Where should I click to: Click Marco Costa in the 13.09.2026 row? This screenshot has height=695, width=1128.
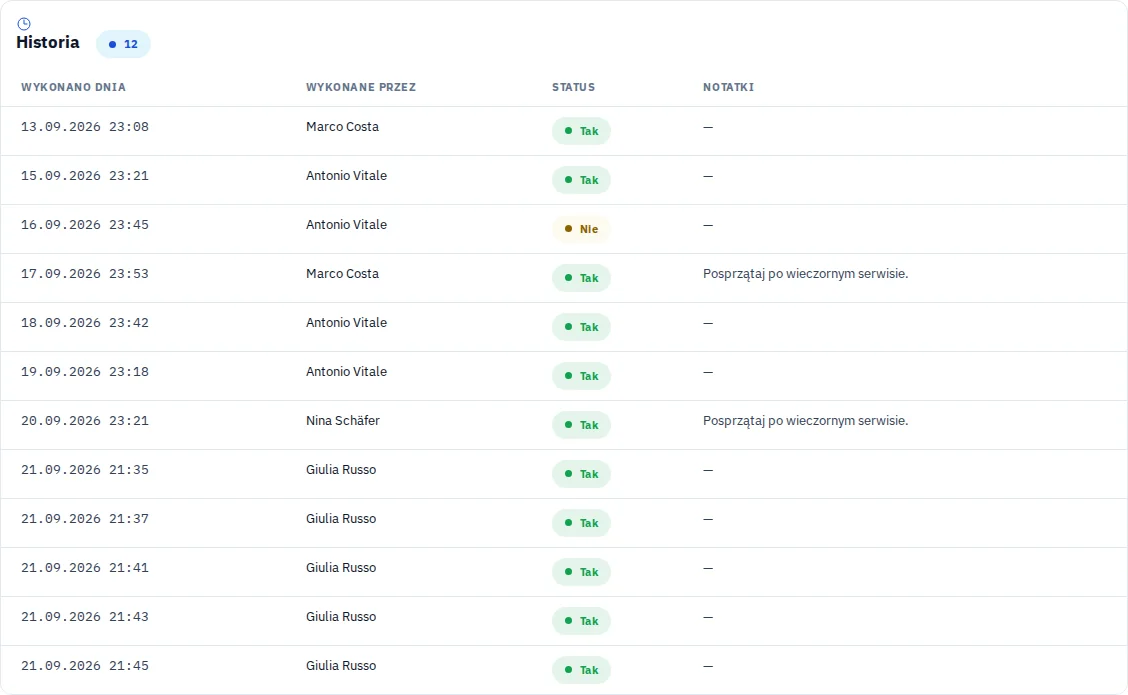pyautogui.click(x=342, y=127)
